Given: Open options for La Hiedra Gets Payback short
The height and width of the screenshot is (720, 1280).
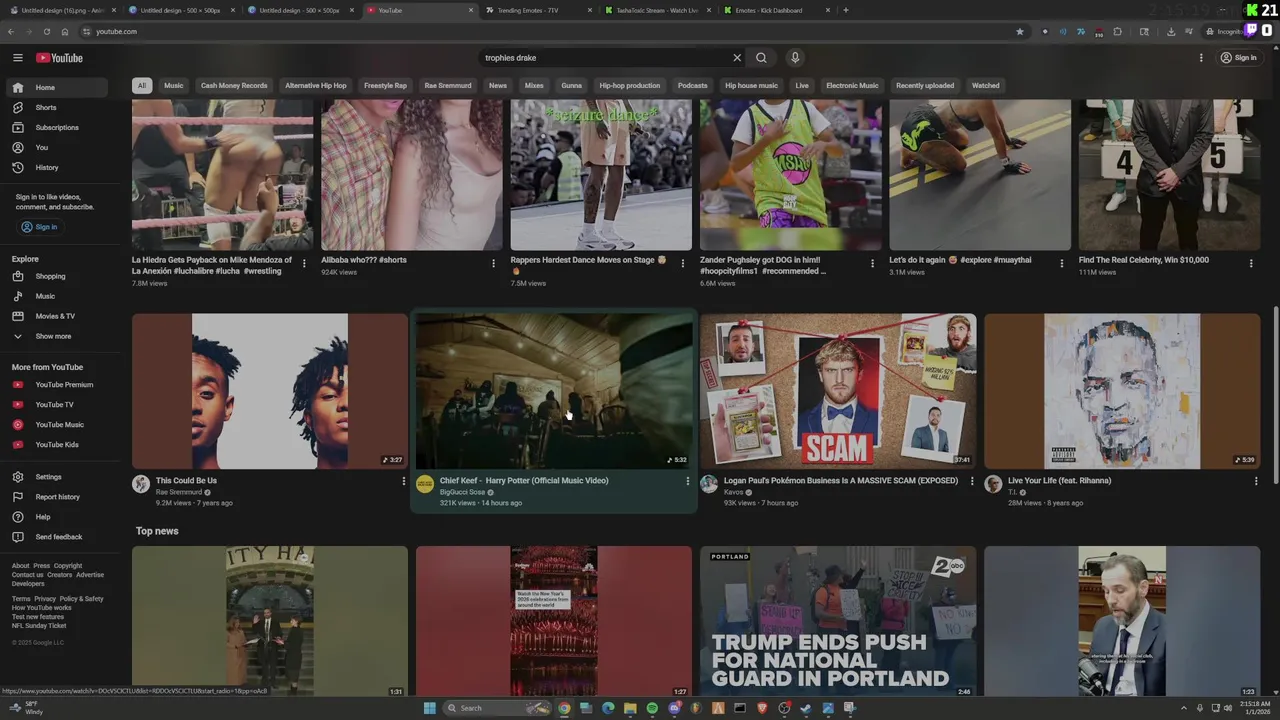Looking at the screenshot, I should pyautogui.click(x=304, y=263).
